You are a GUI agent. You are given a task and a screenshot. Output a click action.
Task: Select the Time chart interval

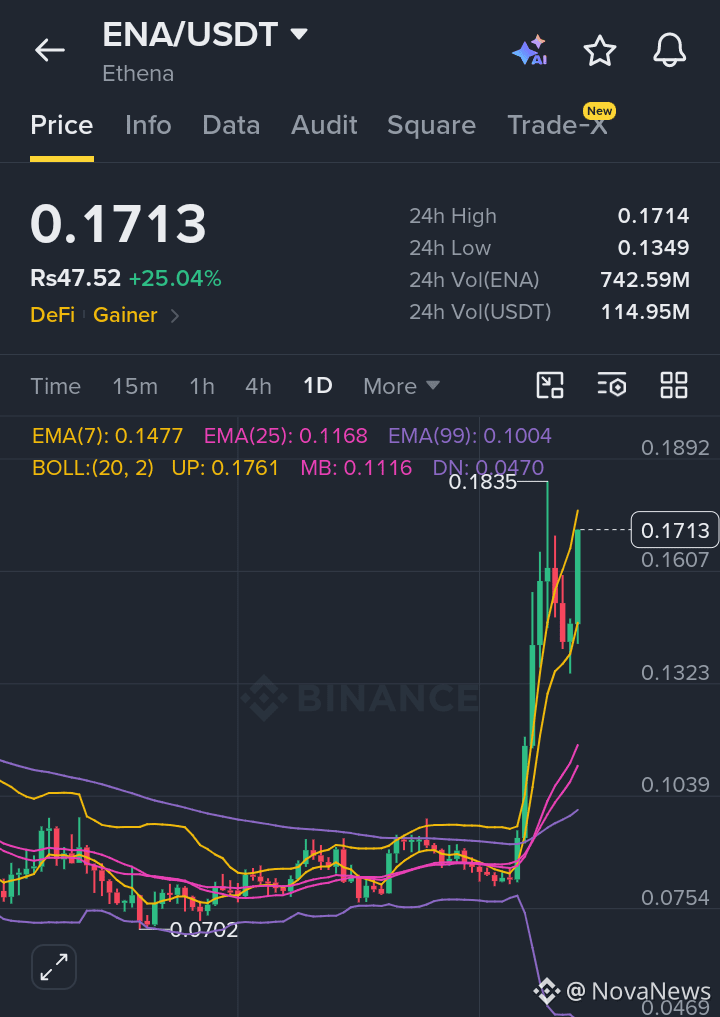point(56,387)
